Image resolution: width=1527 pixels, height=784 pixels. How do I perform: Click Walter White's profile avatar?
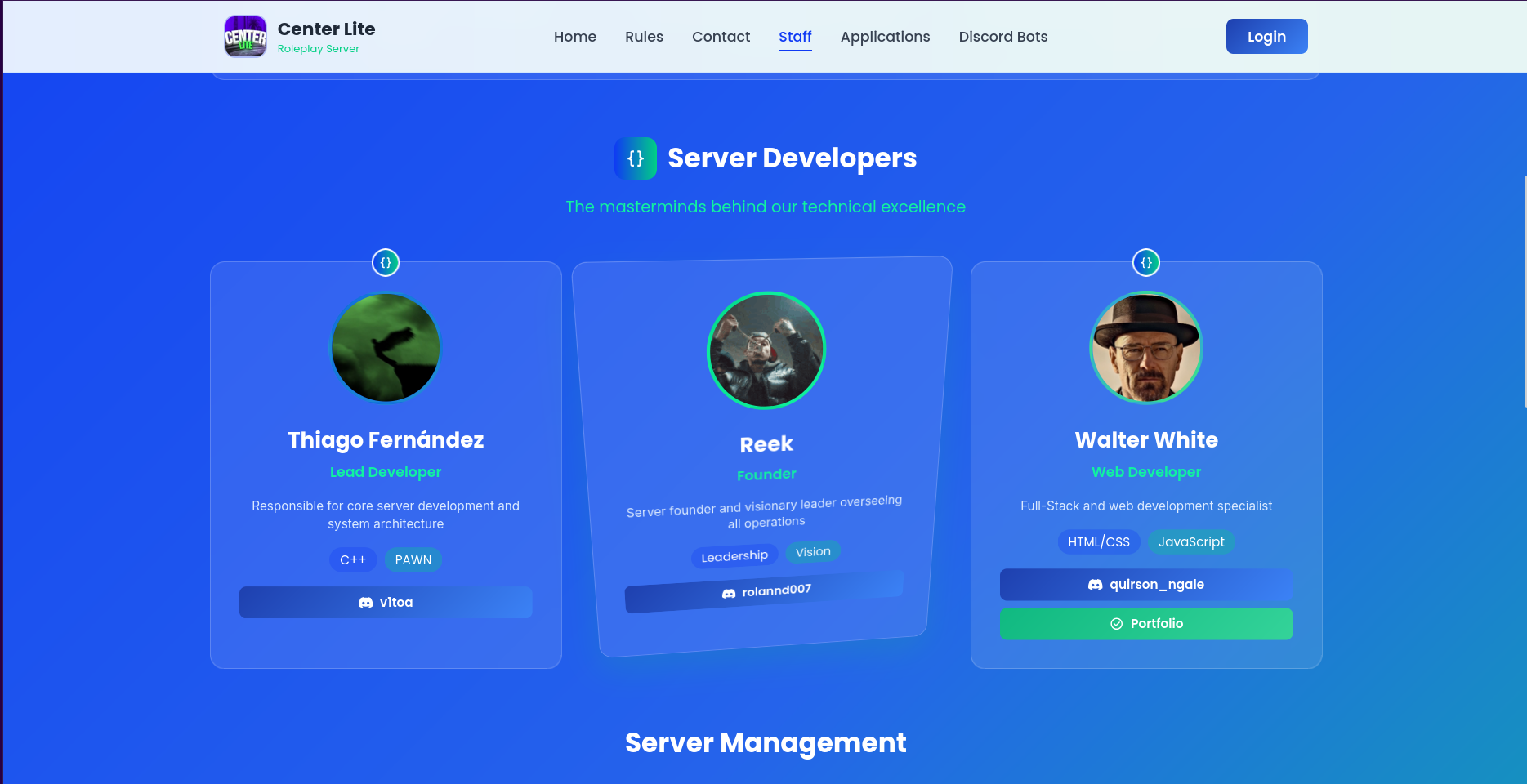1146,348
